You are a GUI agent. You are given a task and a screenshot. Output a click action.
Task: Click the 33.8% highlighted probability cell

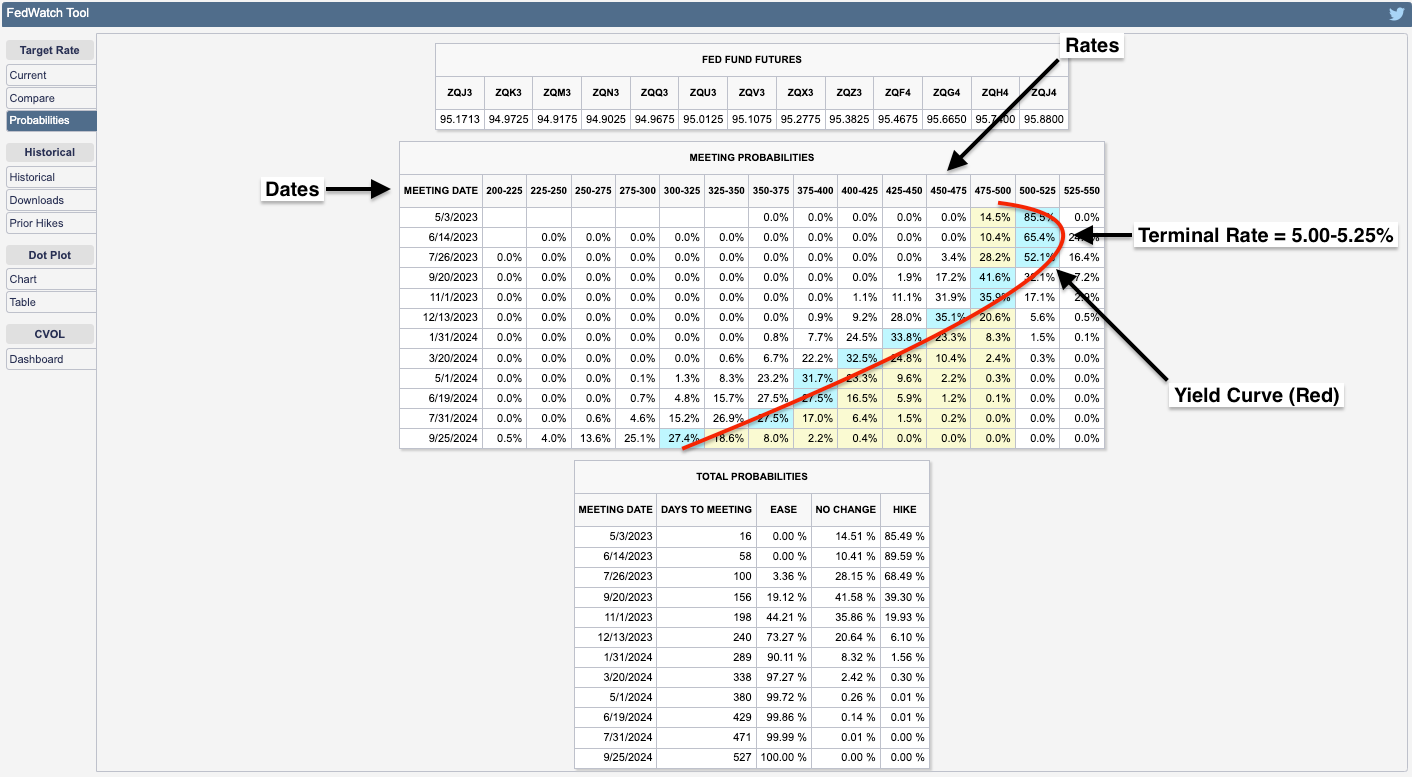[905, 337]
